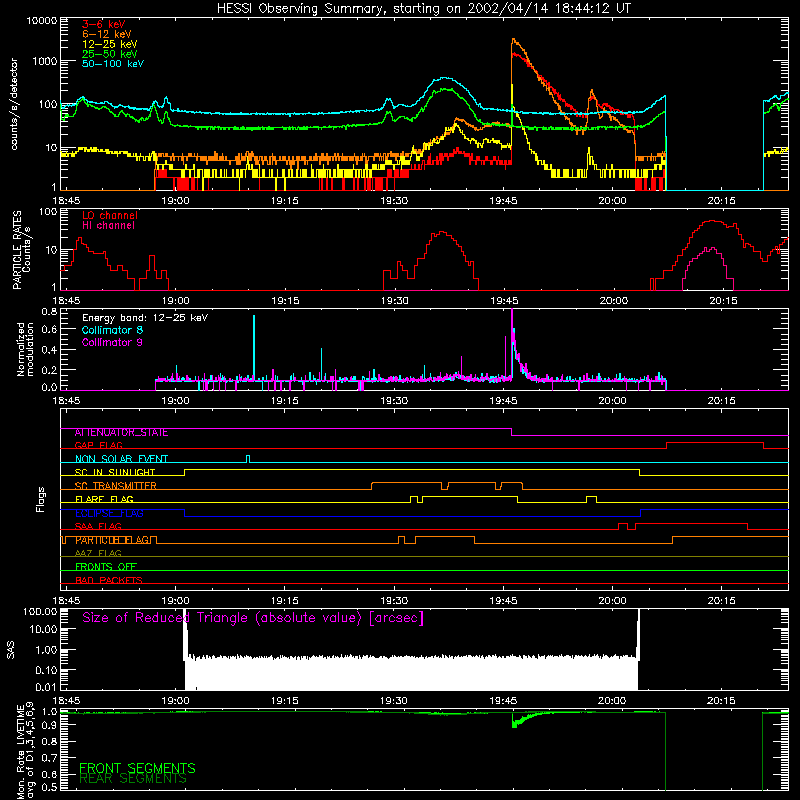Click the SC_IN_SUNLIGHT flag label
This screenshot has width=800, height=800.
click(x=115, y=472)
